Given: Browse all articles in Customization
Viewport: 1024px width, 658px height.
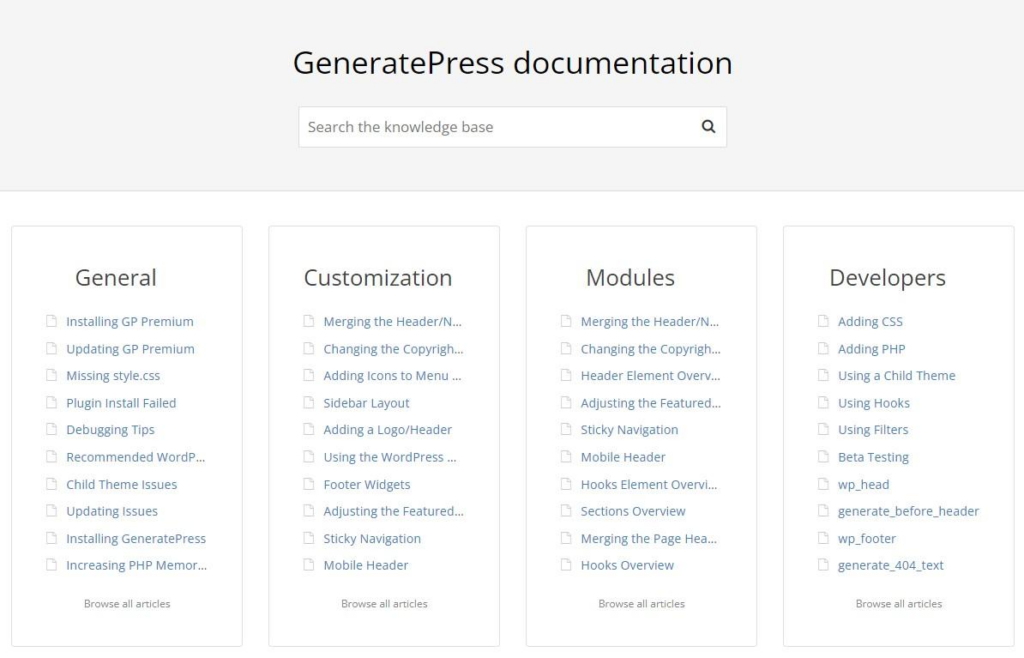Looking at the screenshot, I should tap(384, 604).
